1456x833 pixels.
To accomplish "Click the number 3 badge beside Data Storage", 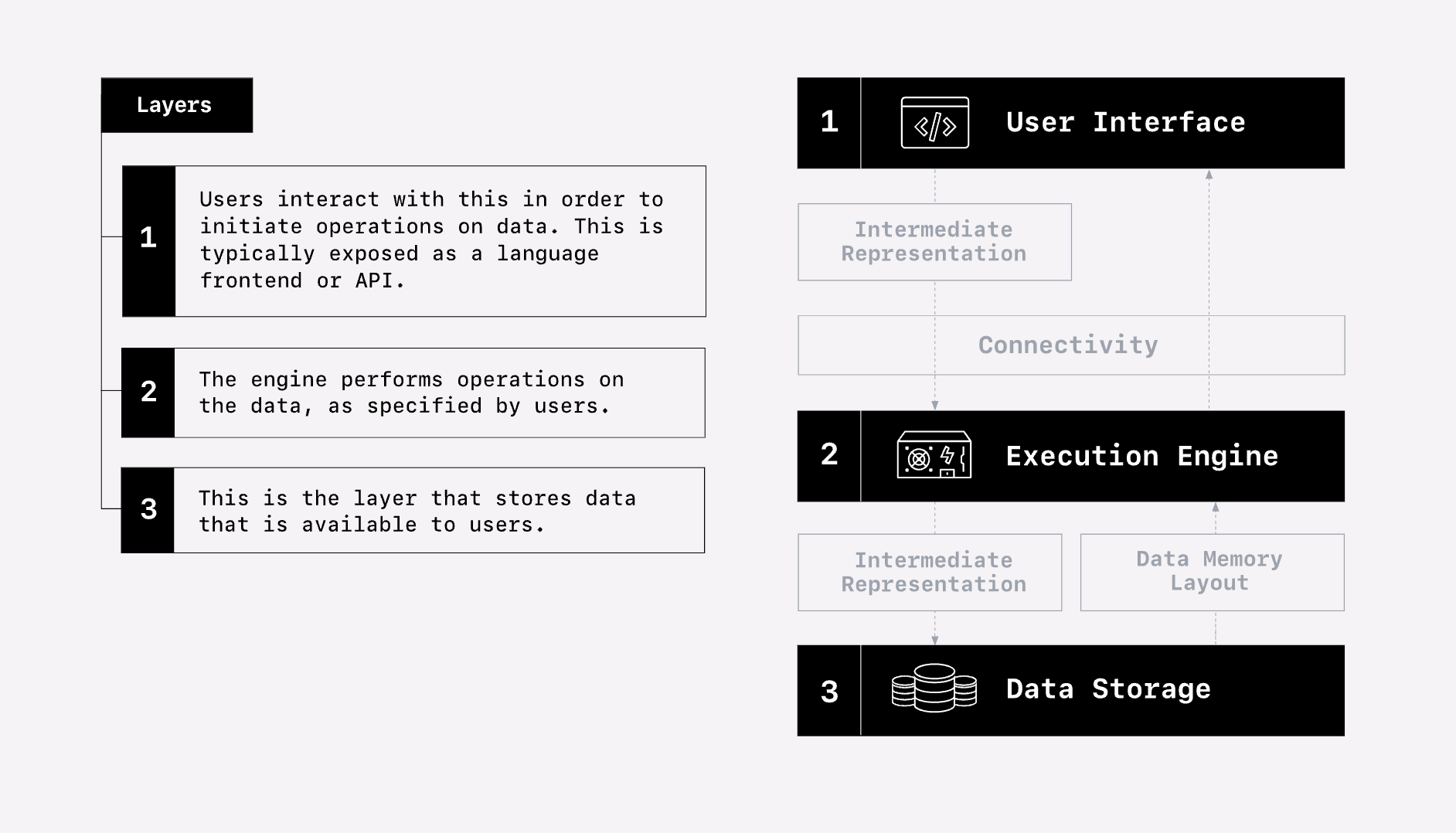I will (829, 691).
